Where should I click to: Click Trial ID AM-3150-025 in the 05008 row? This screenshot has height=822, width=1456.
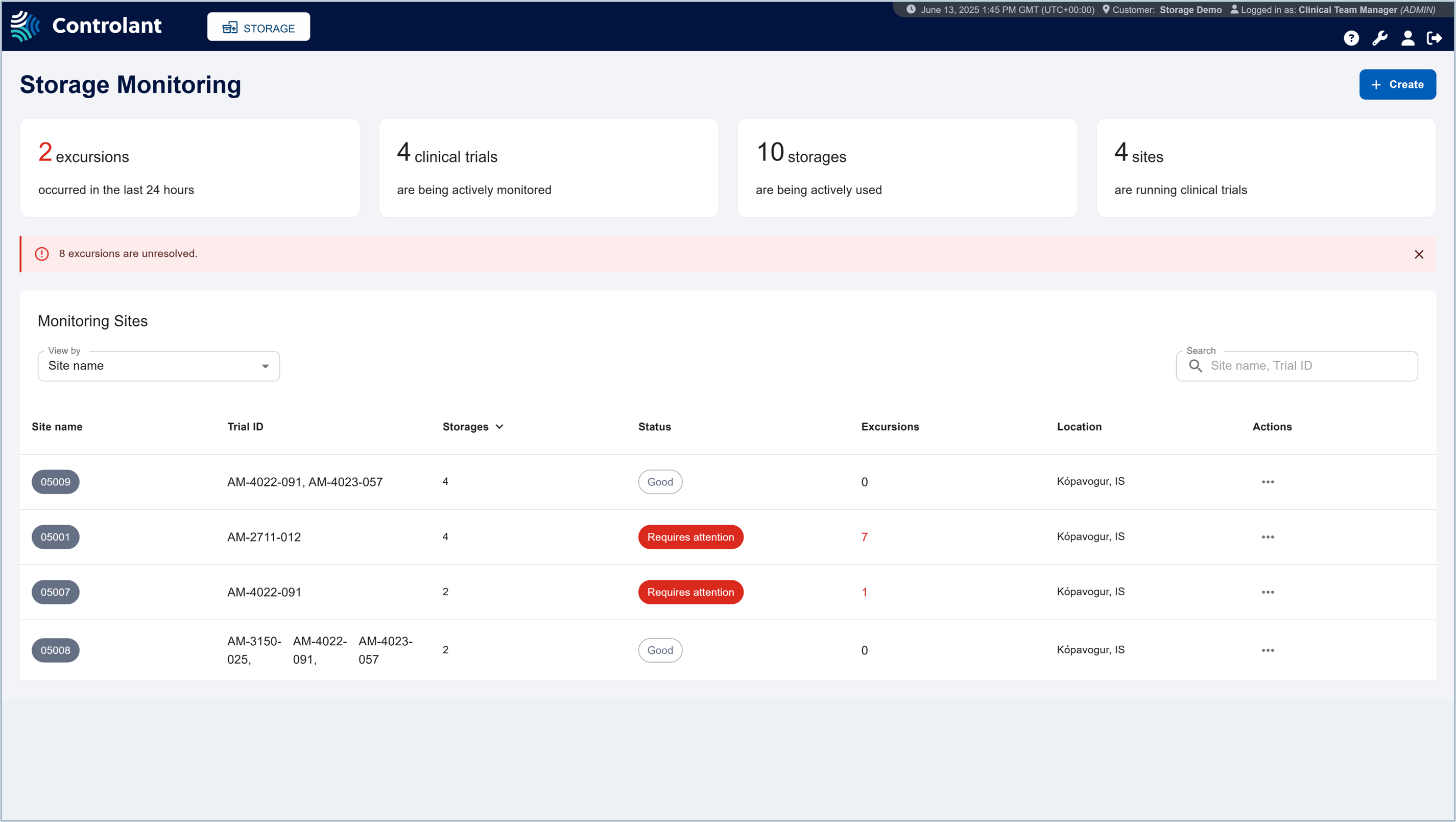pyautogui.click(x=254, y=650)
